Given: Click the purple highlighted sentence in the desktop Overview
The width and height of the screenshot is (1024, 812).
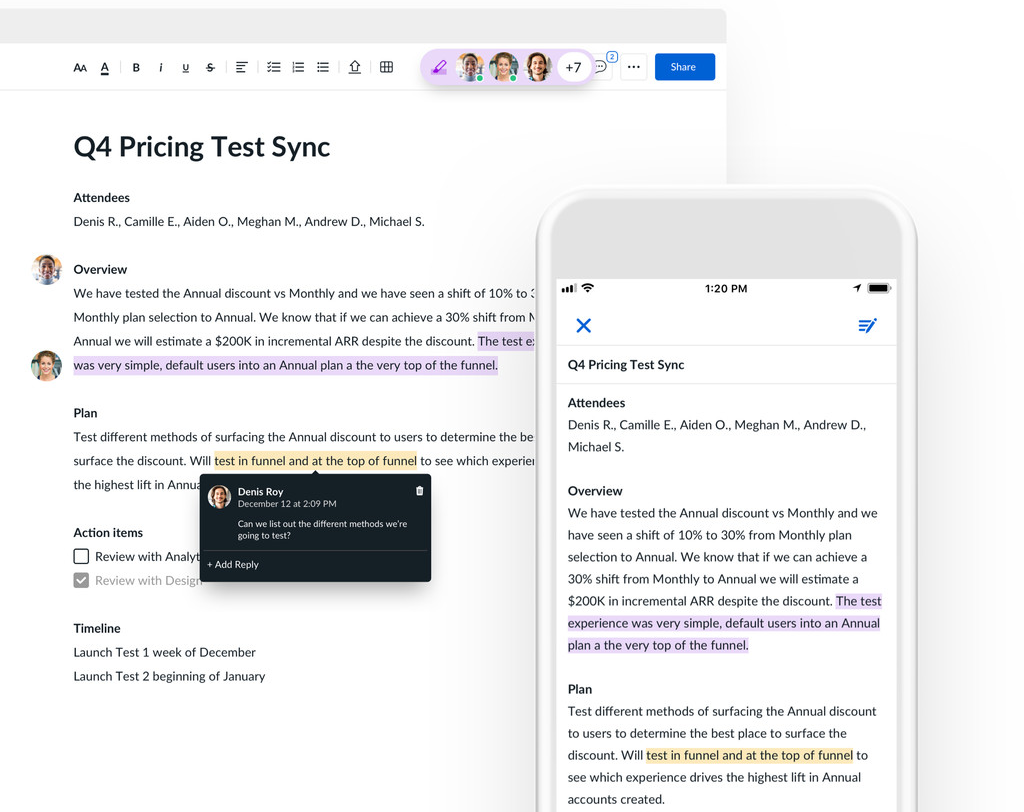Looking at the screenshot, I should pos(285,365).
